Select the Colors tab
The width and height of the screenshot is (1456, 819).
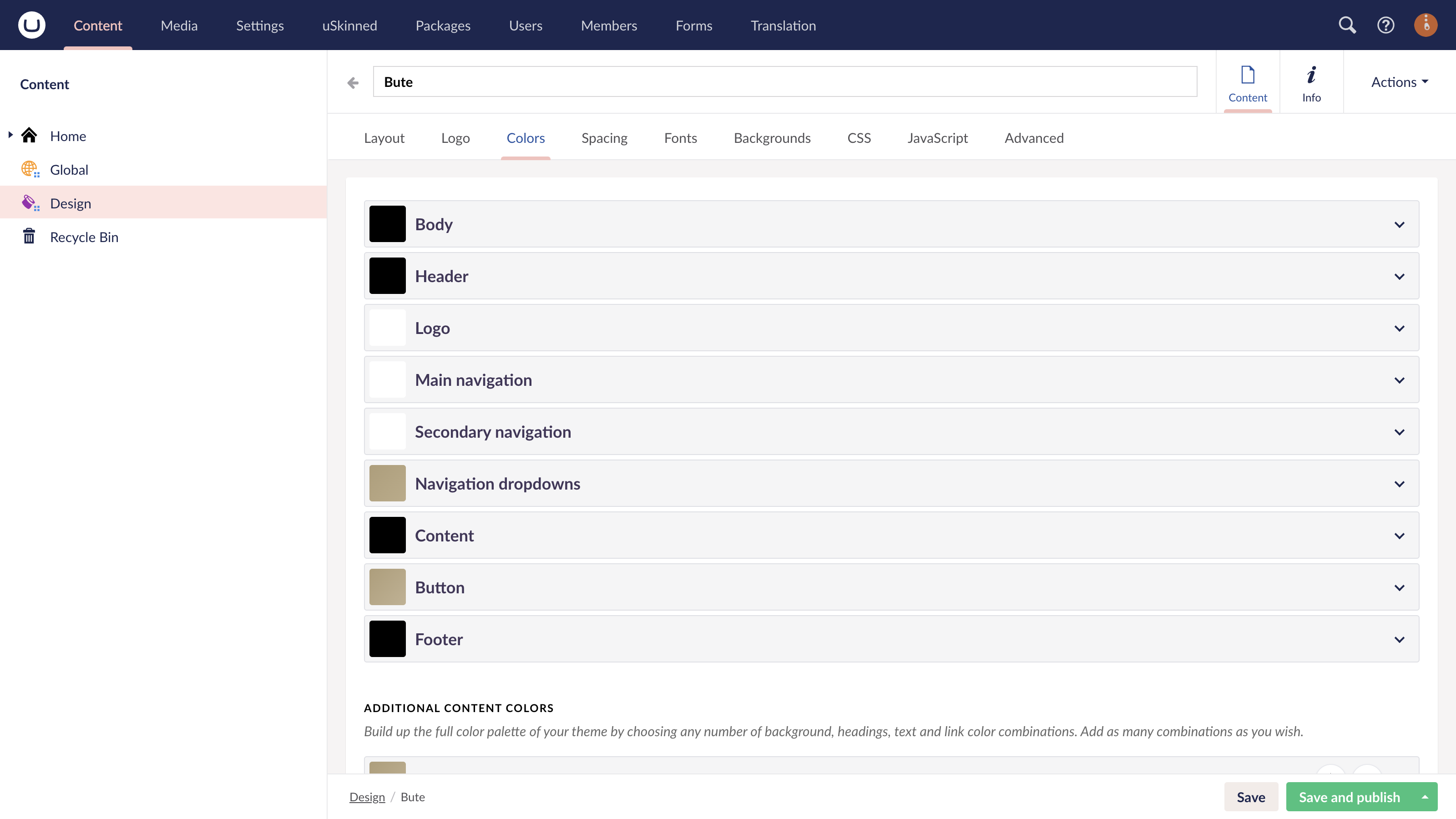click(525, 138)
